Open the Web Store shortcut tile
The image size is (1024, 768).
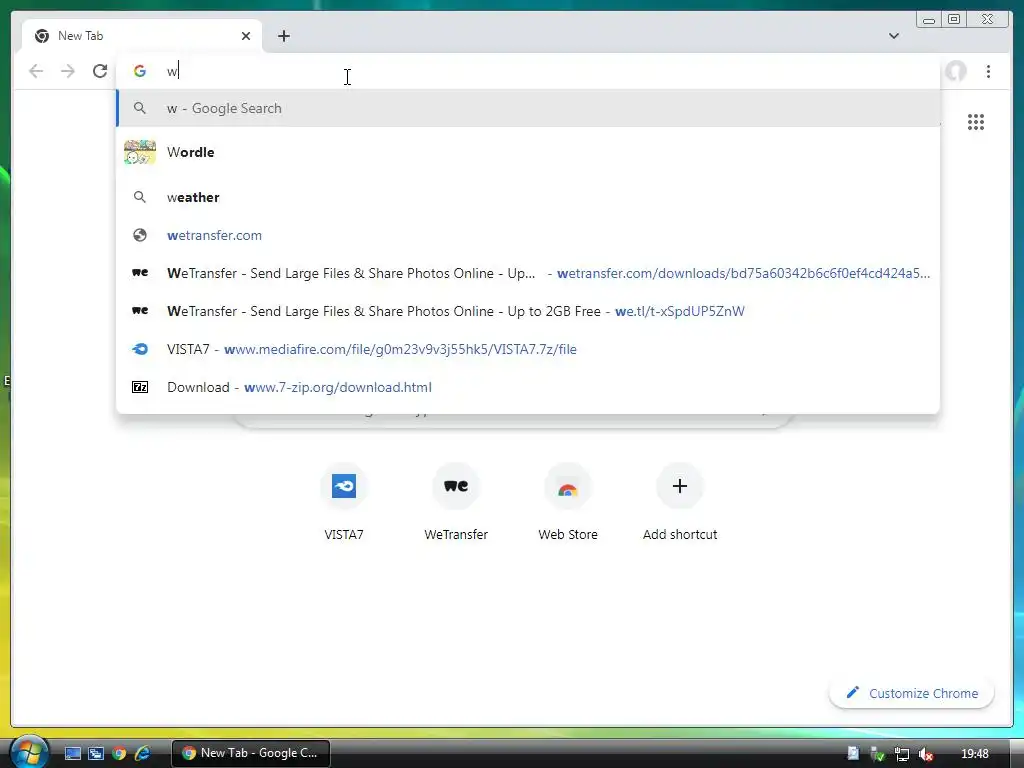pos(568,502)
